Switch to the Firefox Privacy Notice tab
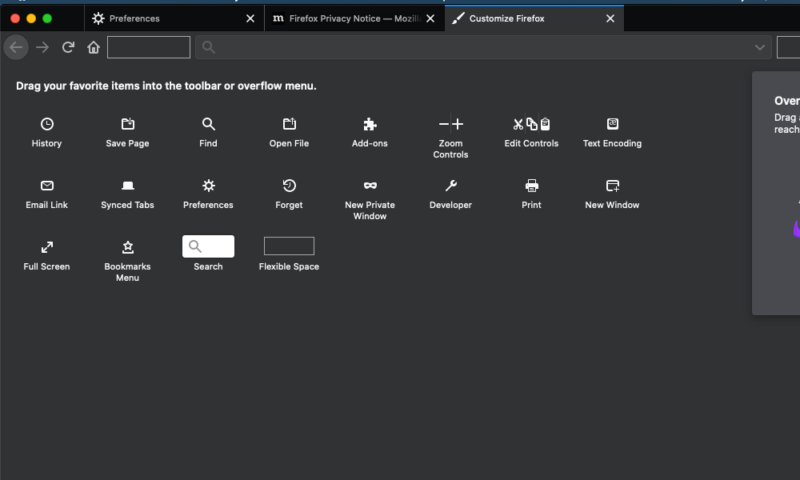Viewport: 800px width, 480px height. coord(355,18)
